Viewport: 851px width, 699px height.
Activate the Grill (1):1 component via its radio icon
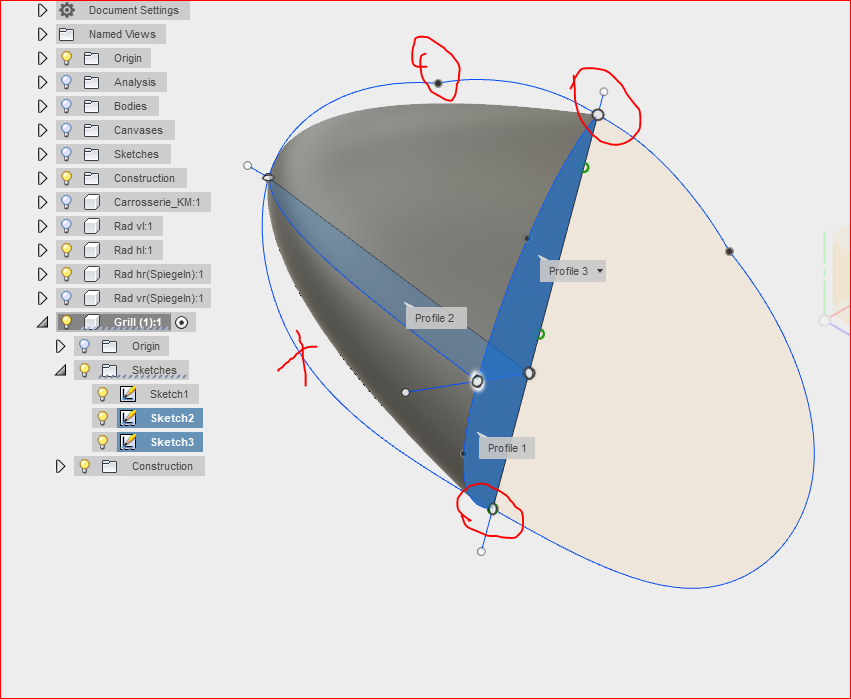click(x=181, y=321)
